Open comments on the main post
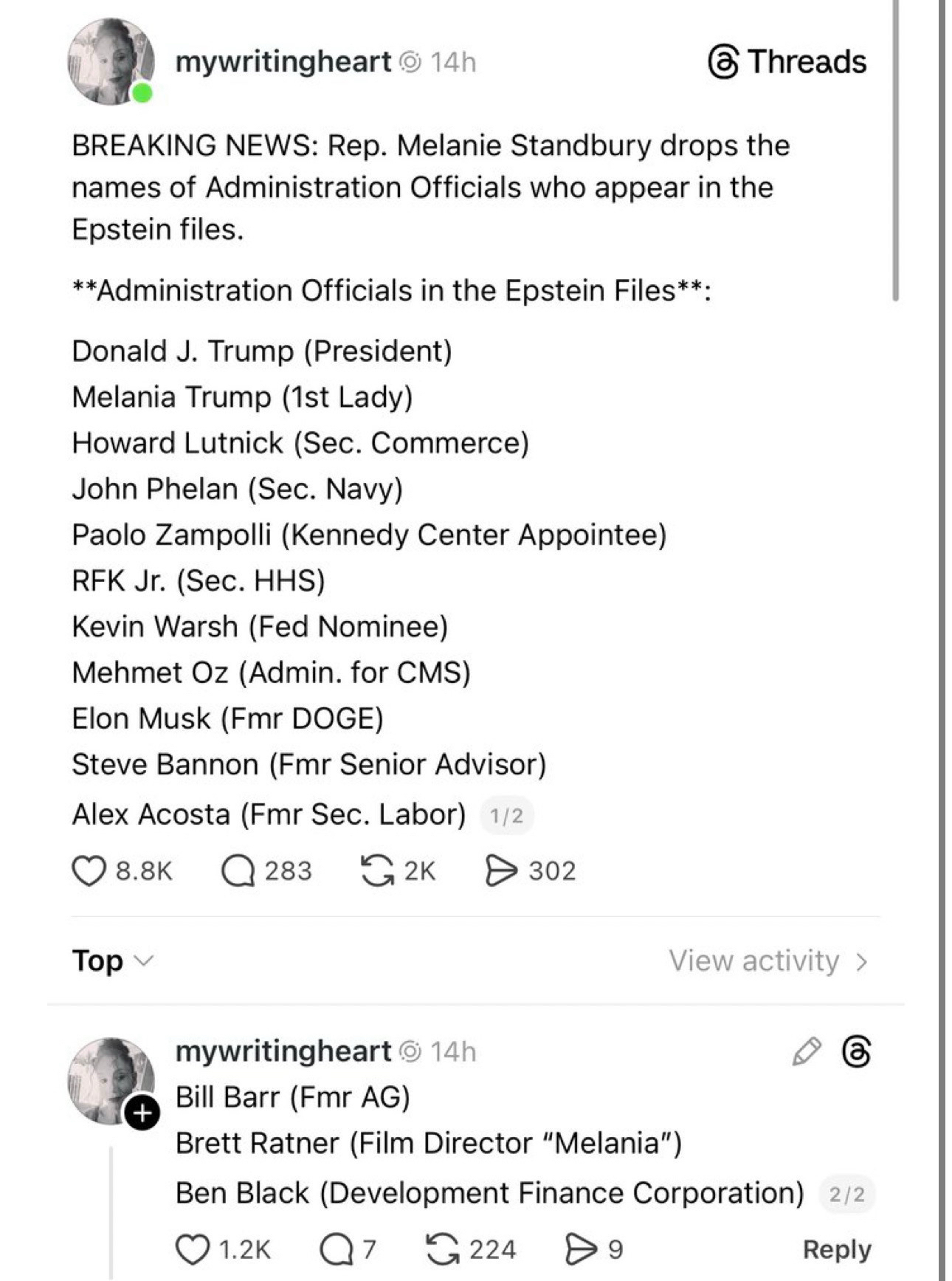Screen dimensions: 952x1281 coord(238,870)
